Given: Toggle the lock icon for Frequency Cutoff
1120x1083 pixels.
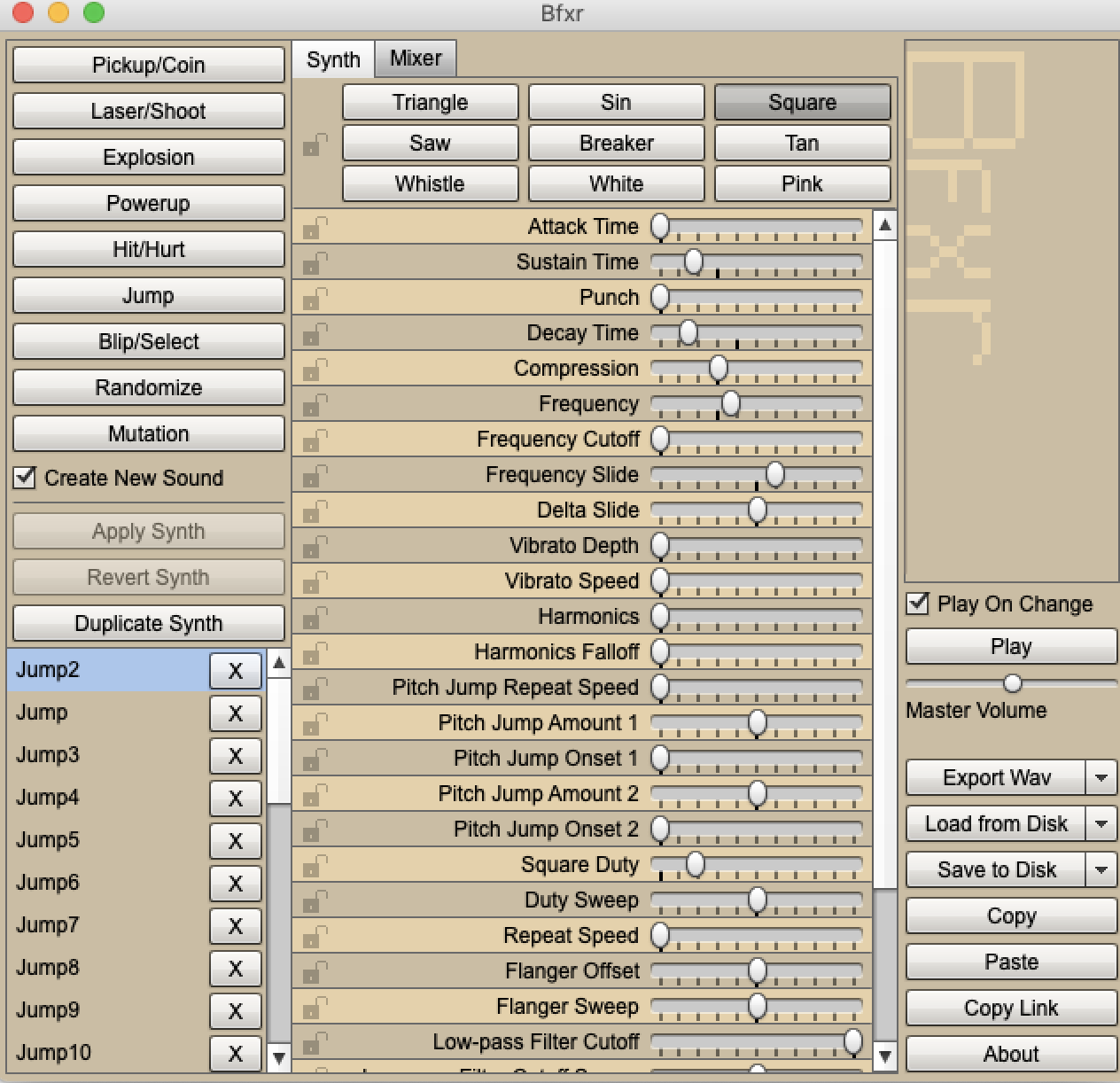Looking at the screenshot, I should (314, 440).
